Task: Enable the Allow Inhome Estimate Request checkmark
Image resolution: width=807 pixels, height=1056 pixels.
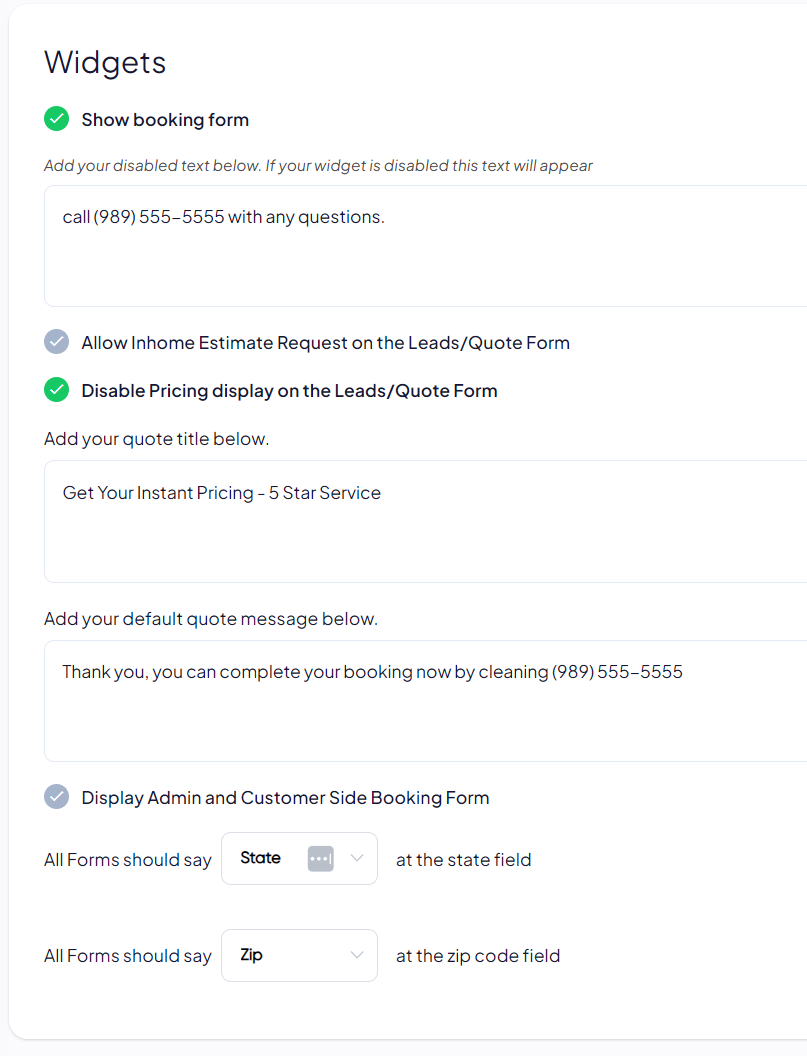Action: tap(57, 342)
